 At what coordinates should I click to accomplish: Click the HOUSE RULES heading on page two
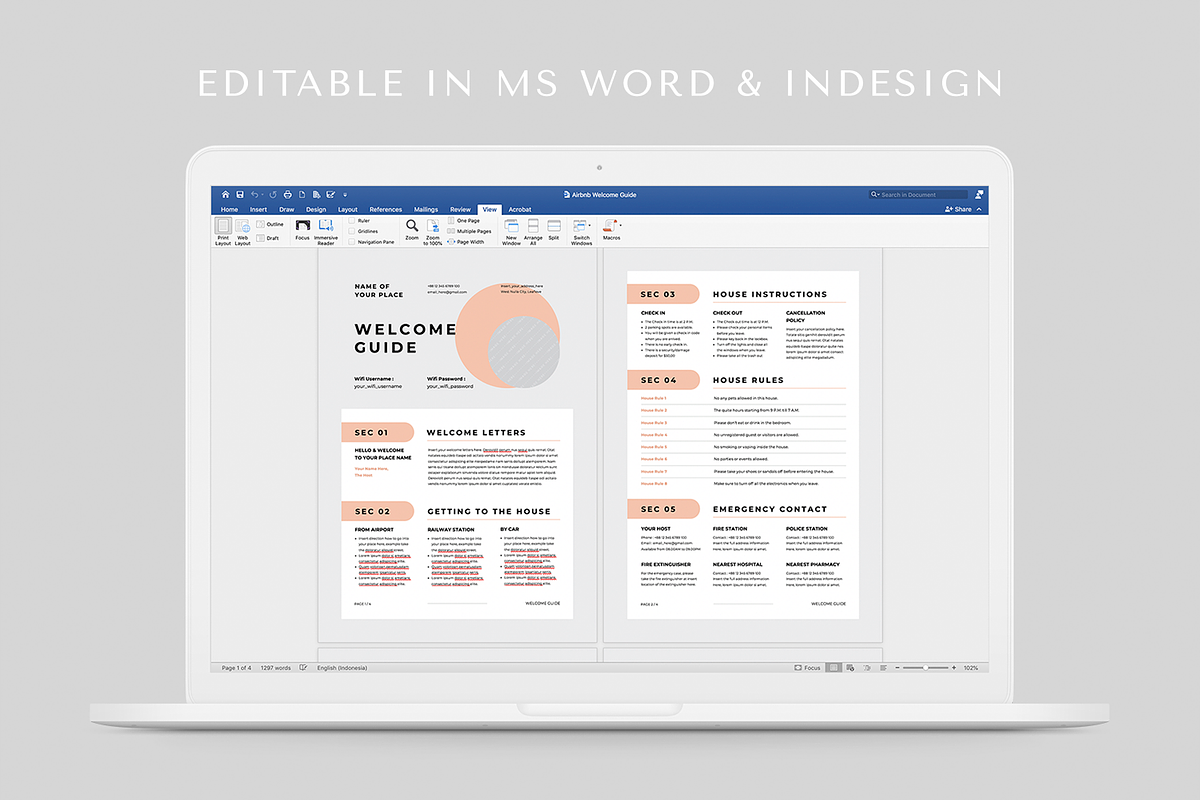coord(748,380)
